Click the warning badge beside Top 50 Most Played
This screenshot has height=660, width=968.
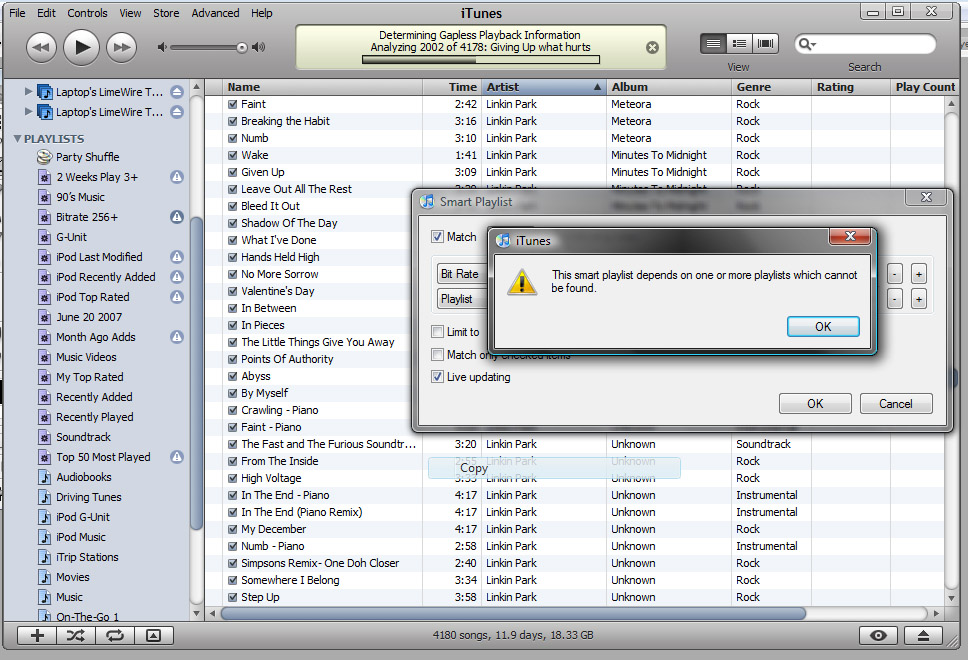coord(177,457)
